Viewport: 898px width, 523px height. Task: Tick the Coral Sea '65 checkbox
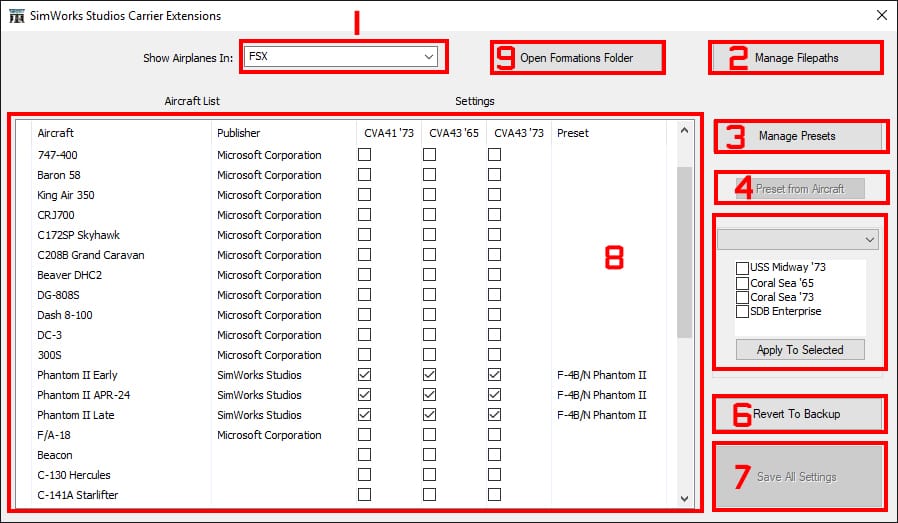click(742, 283)
